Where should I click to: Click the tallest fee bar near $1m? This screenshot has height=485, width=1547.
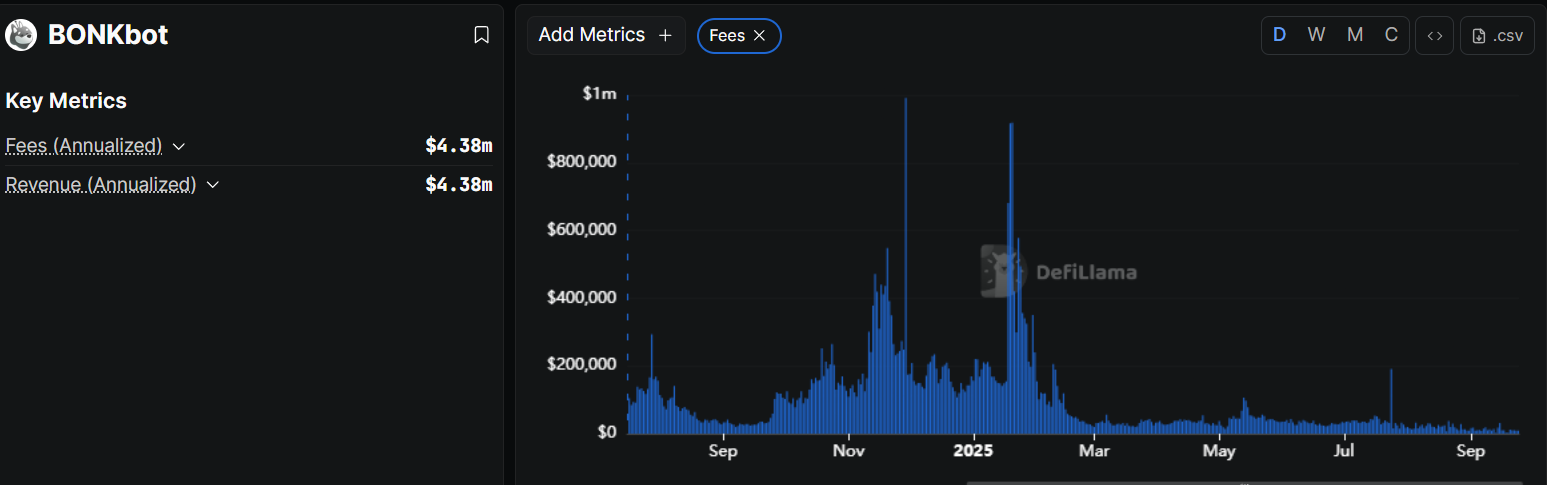click(905, 265)
